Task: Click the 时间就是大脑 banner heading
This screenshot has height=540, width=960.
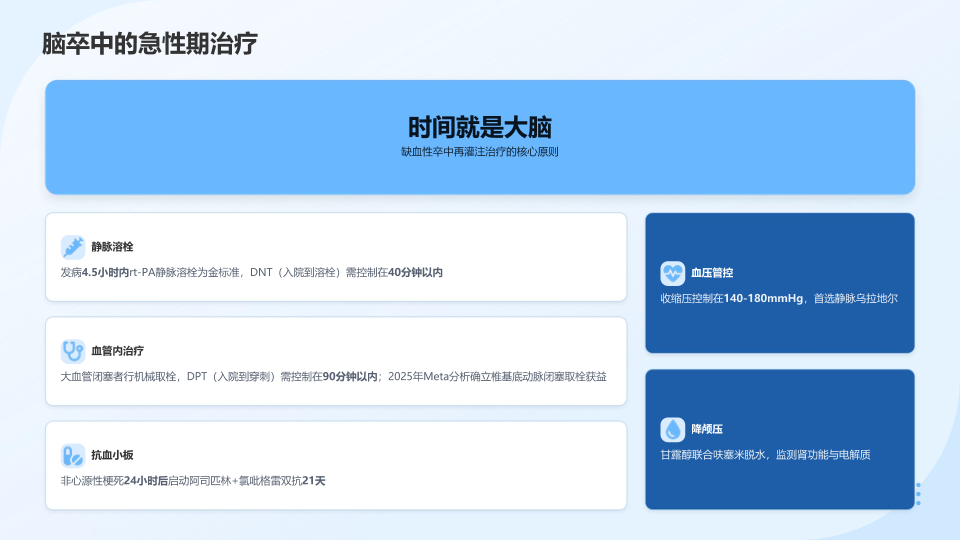Action: pyautogui.click(x=480, y=127)
